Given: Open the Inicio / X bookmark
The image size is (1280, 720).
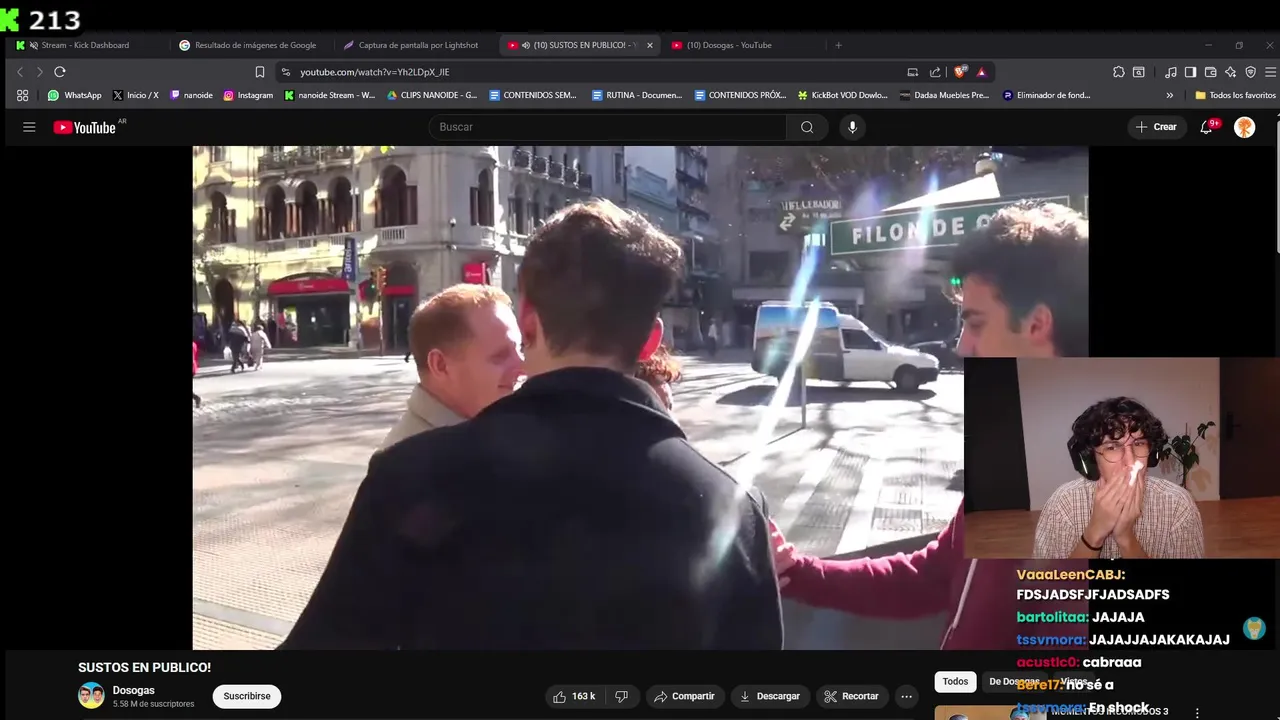Looking at the screenshot, I should pos(135,95).
